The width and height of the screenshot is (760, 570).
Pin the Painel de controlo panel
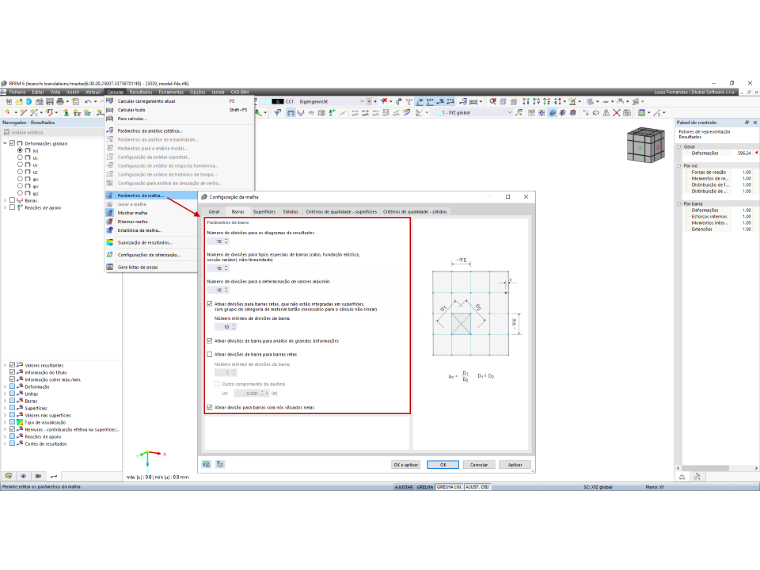pos(746,123)
